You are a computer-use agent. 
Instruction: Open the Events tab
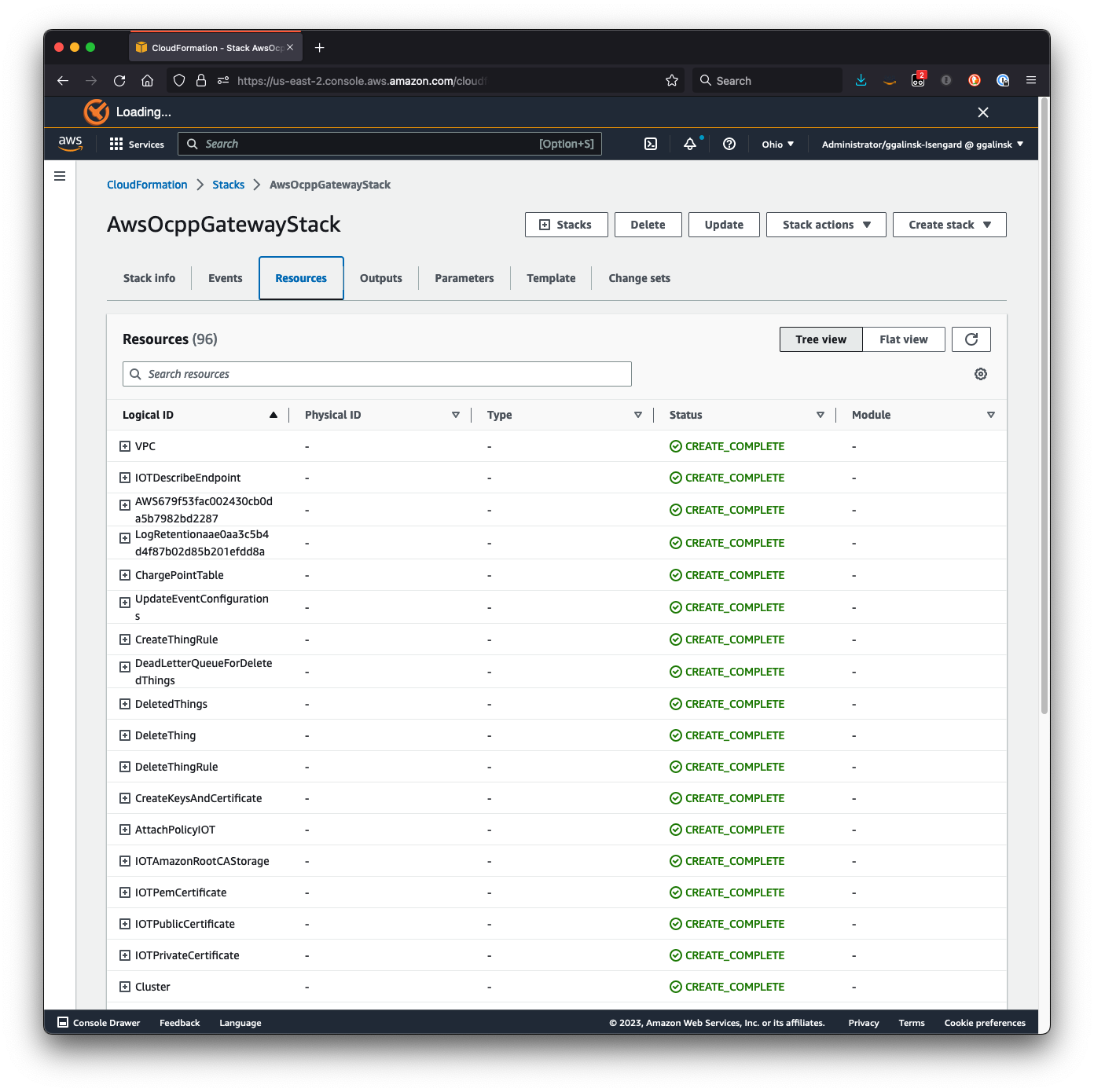click(225, 277)
